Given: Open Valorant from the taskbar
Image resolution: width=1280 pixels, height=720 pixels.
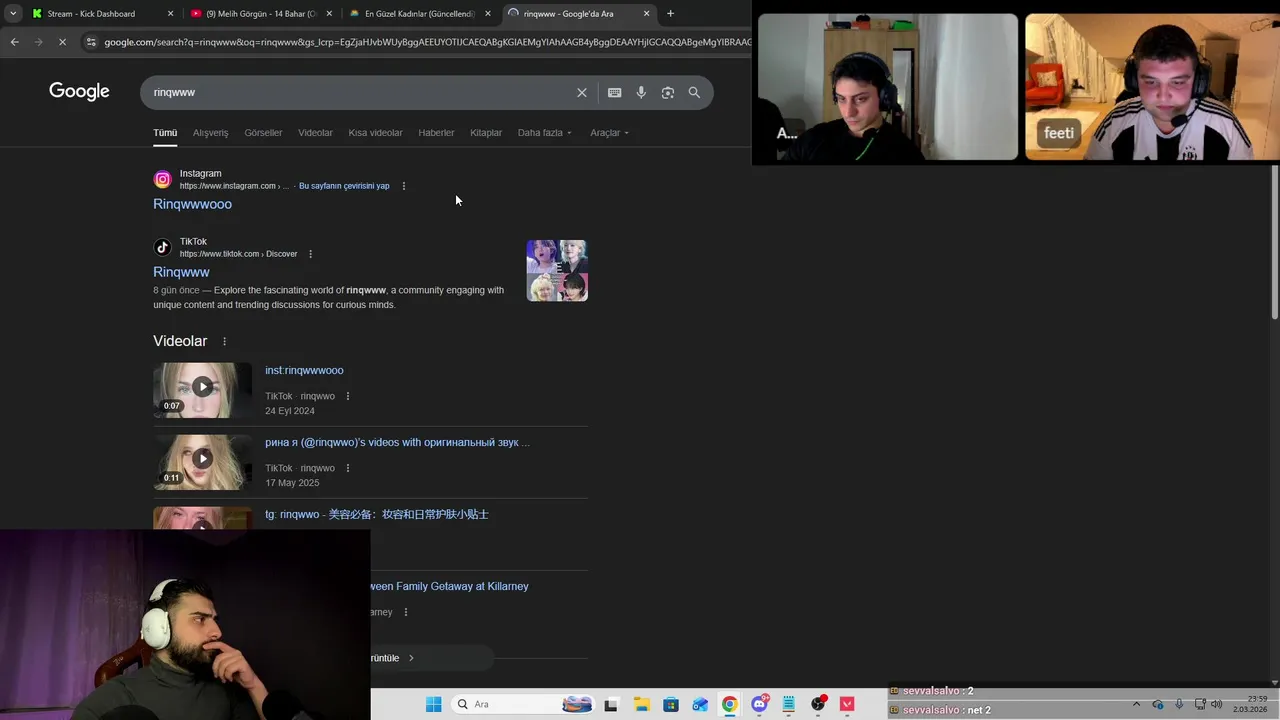Looking at the screenshot, I should click(848, 704).
